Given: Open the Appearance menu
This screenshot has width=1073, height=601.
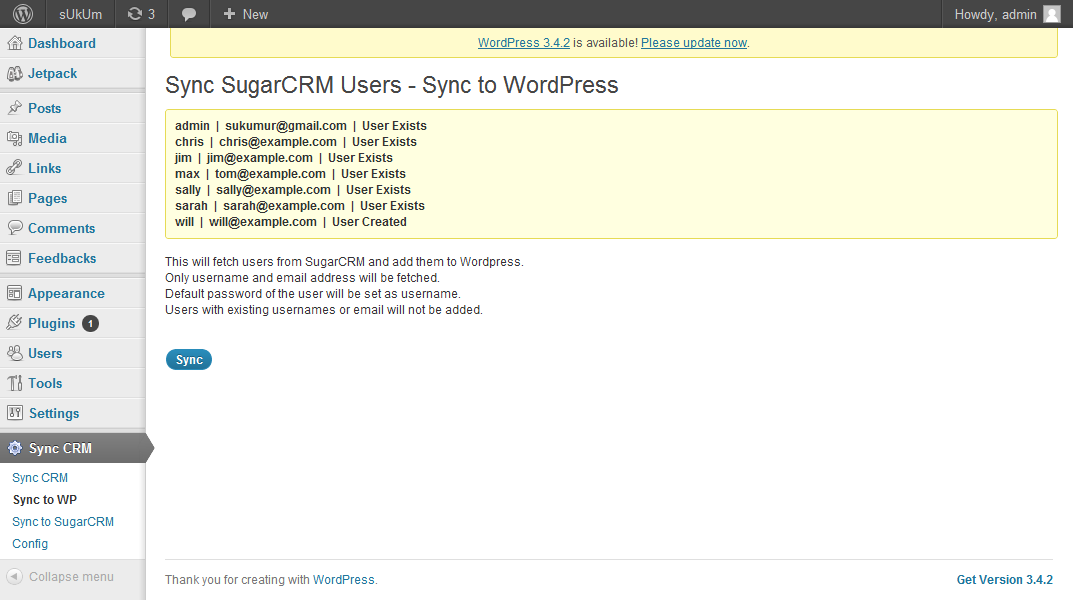Looking at the screenshot, I should tap(66, 293).
